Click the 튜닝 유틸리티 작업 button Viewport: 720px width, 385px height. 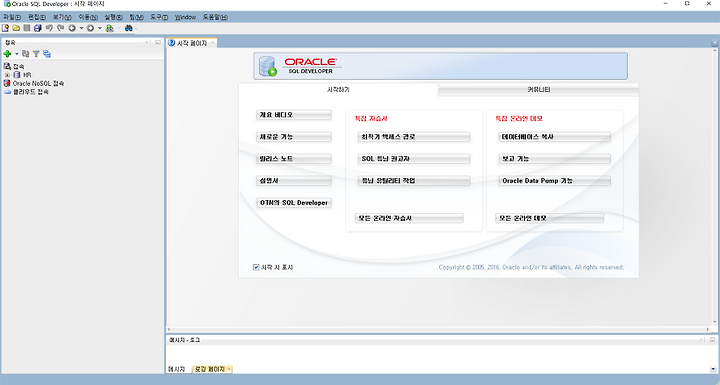[x=414, y=181]
